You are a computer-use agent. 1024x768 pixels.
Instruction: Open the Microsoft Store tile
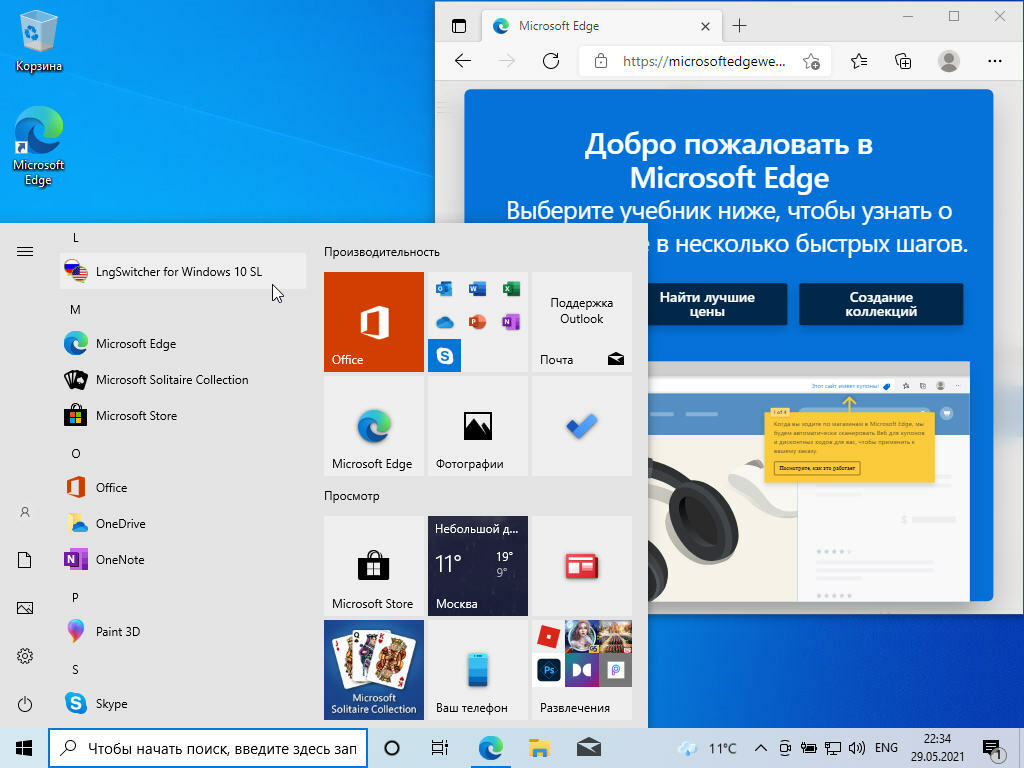click(x=374, y=566)
